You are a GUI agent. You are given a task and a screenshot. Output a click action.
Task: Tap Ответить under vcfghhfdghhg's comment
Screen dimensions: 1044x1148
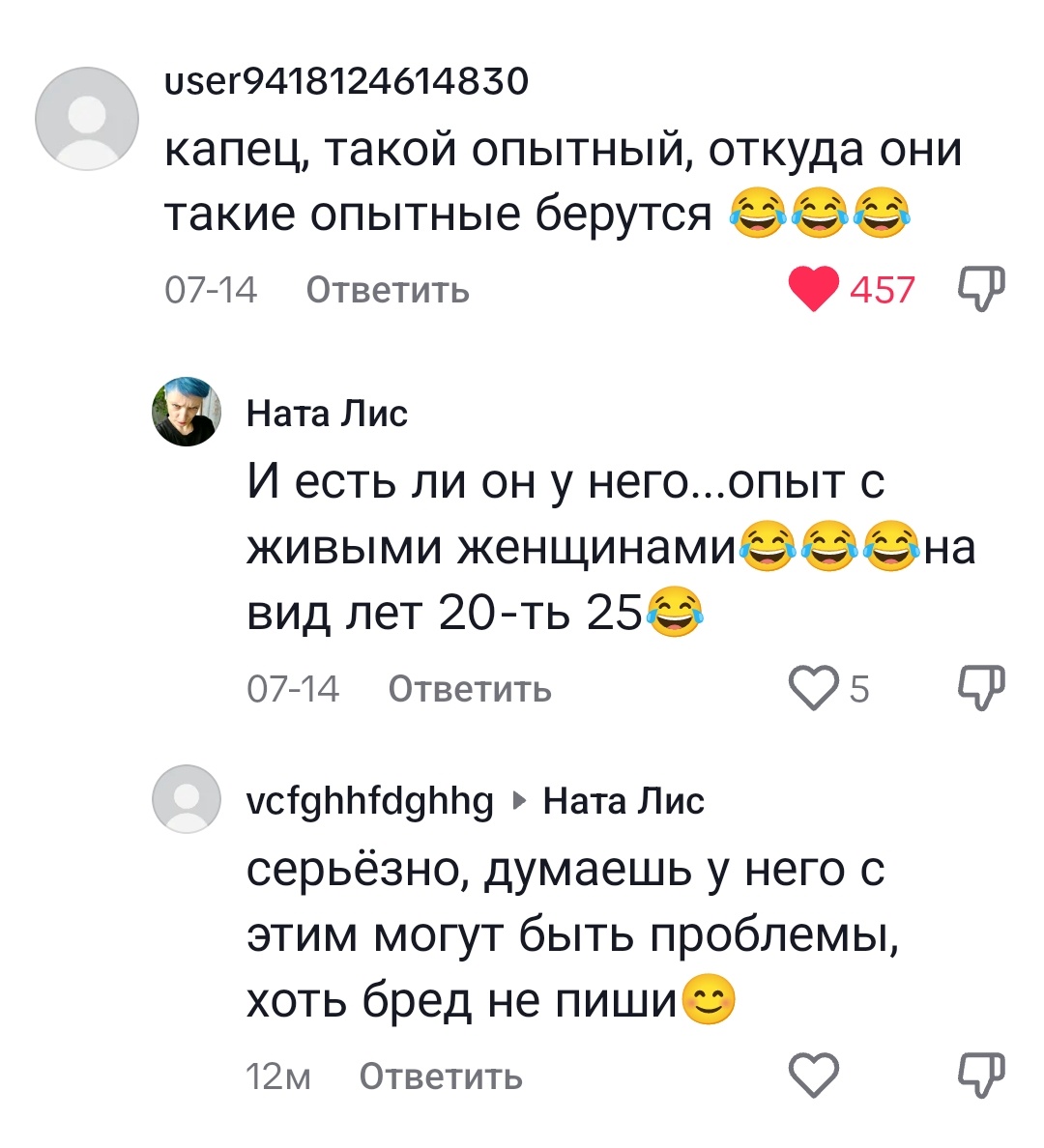(440, 1075)
